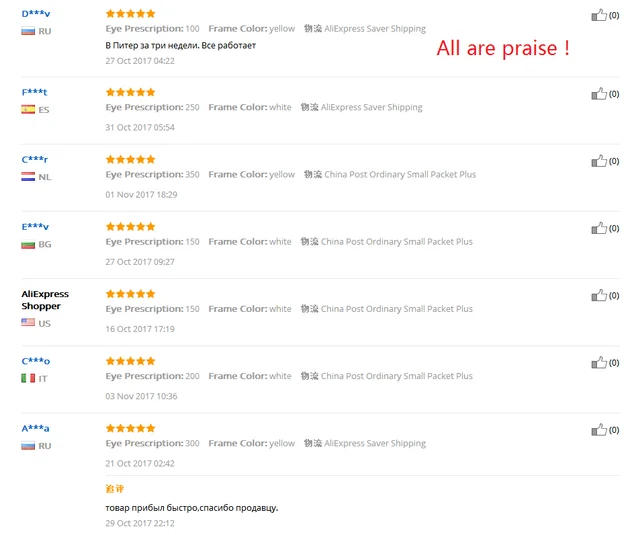Image resolution: width=640 pixels, height=535 pixels.
Task: Mark A***a's review as helpful
Action: 599,430
